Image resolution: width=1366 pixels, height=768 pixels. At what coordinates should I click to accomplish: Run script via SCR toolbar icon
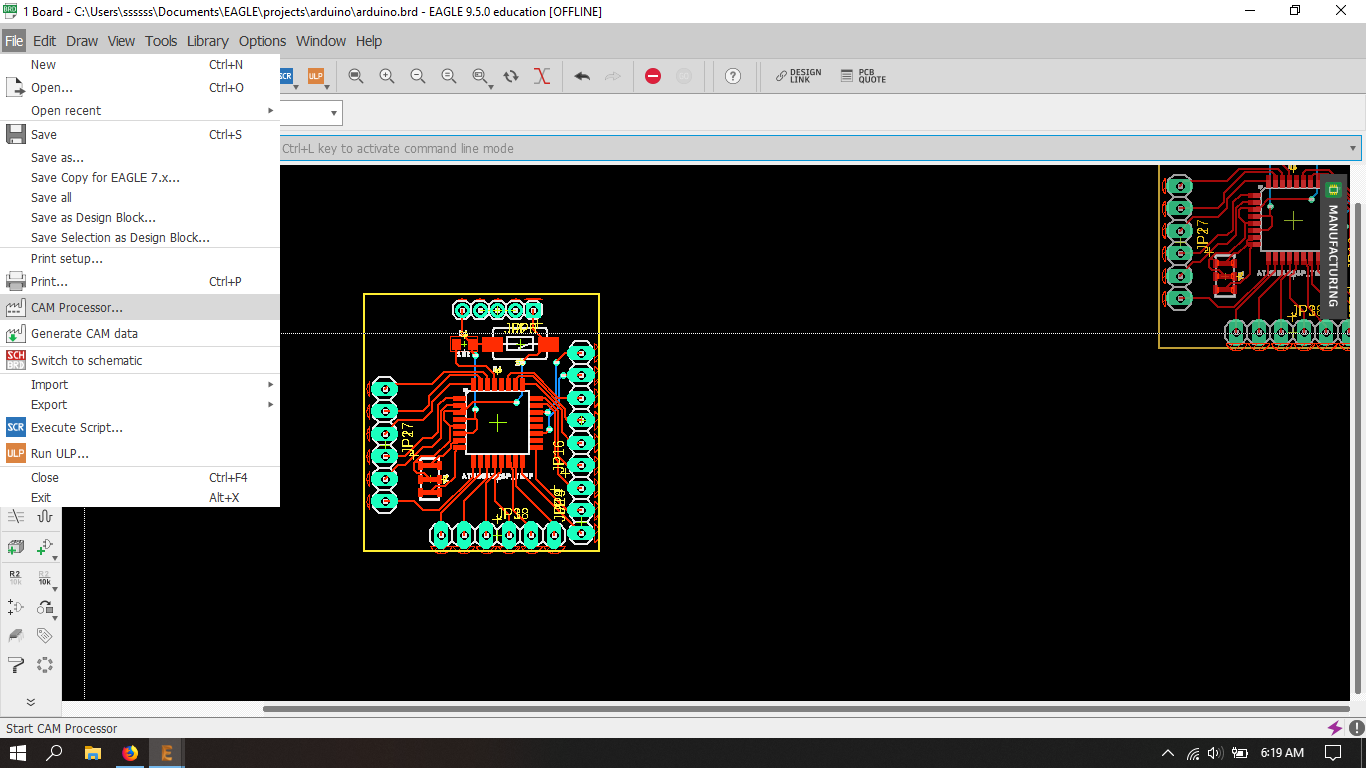click(x=286, y=76)
